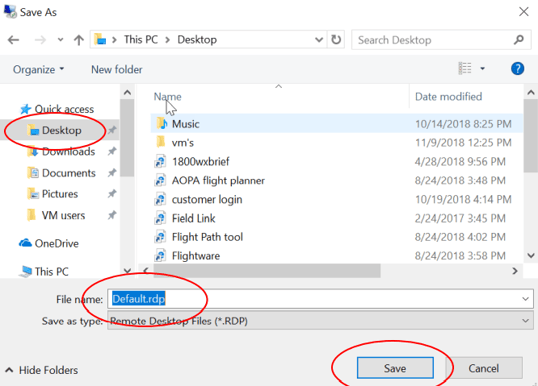Expand the File name combo box arrow
This screenshot has height=386, width=538.
525,299
